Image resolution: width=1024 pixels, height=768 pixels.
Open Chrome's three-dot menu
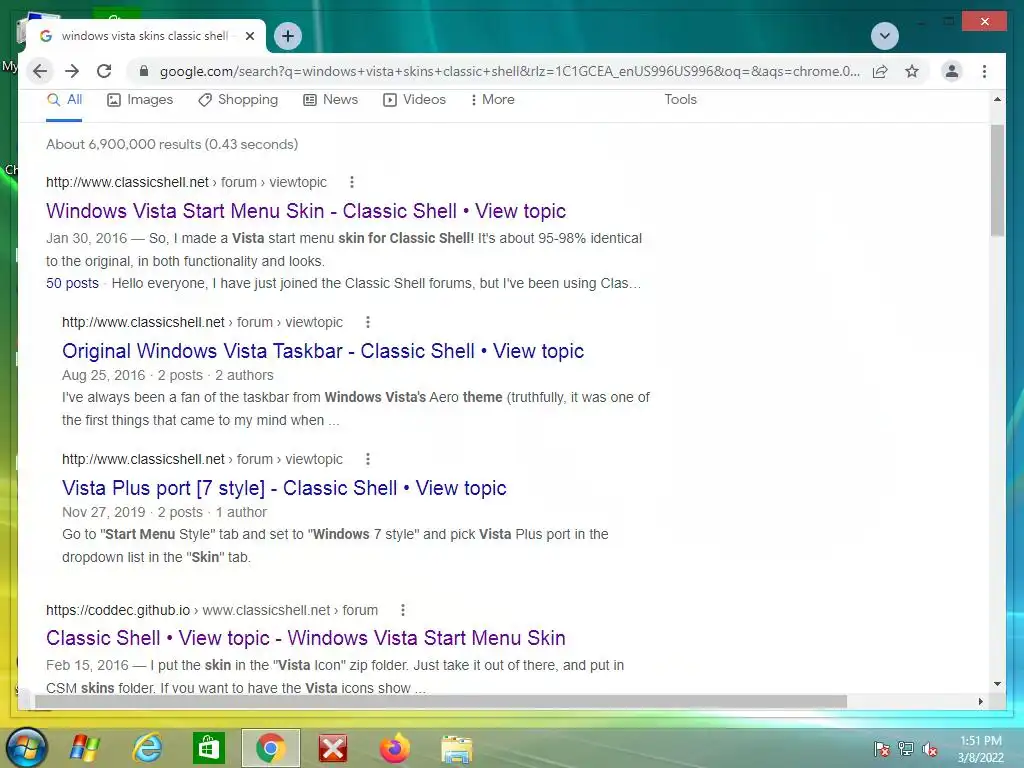[x=984, y=71]
